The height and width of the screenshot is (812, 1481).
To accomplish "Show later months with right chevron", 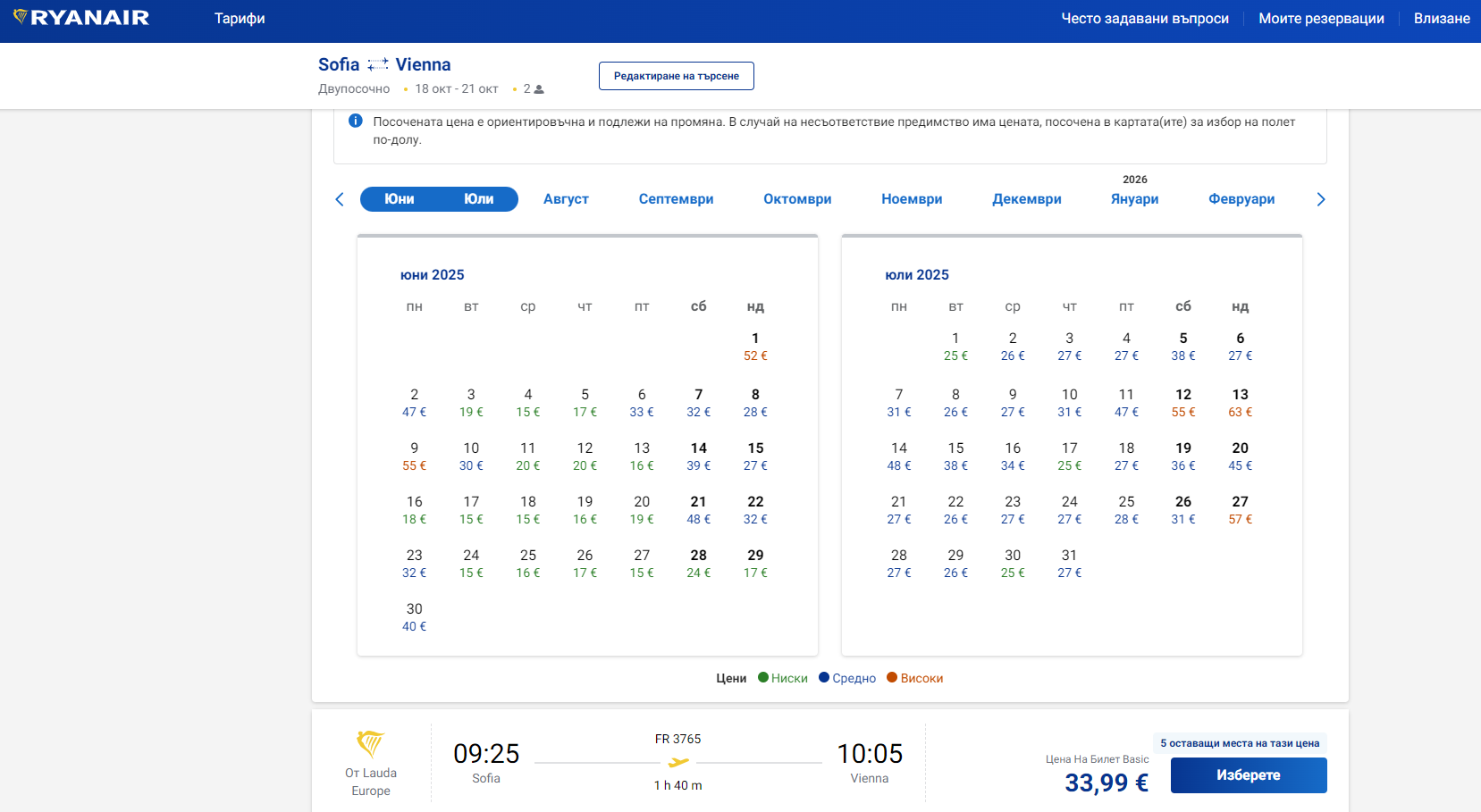I will (1320, 199).
